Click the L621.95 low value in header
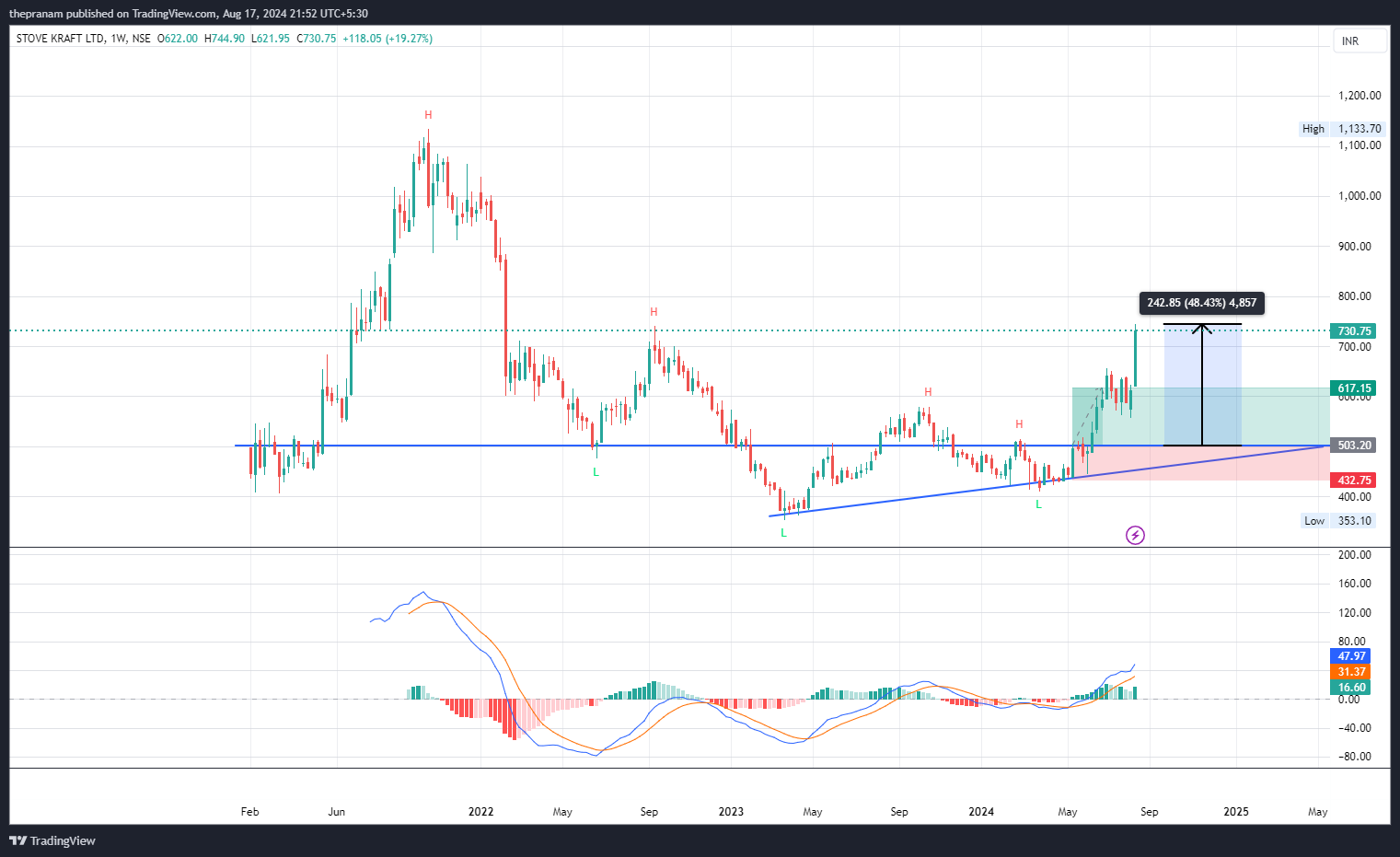Viewport: 1400px width, 857px height. (271, 39)
